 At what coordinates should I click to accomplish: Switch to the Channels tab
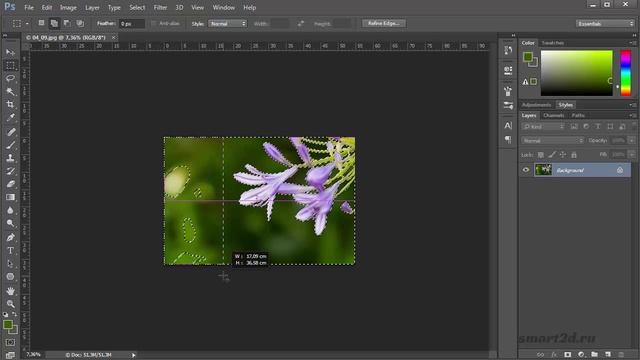[554, 116]
